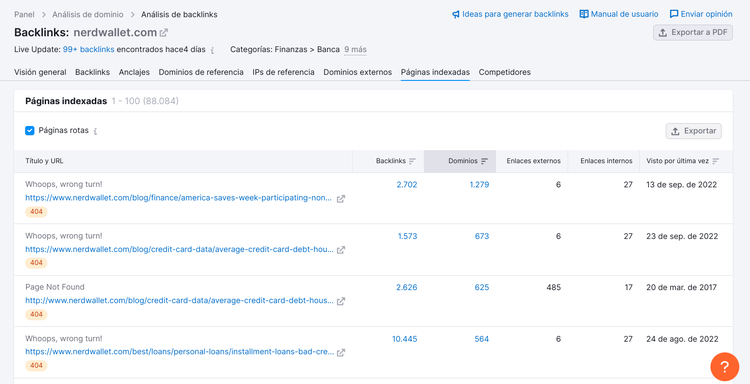Open Dominios de referencia tab
The image size is (750, 384).
(x=201, y=72)
